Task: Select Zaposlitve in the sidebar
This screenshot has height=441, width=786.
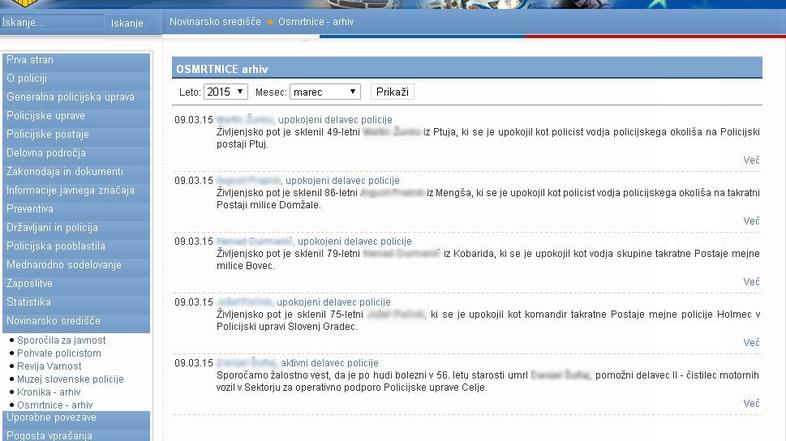Action: point(29,284)
